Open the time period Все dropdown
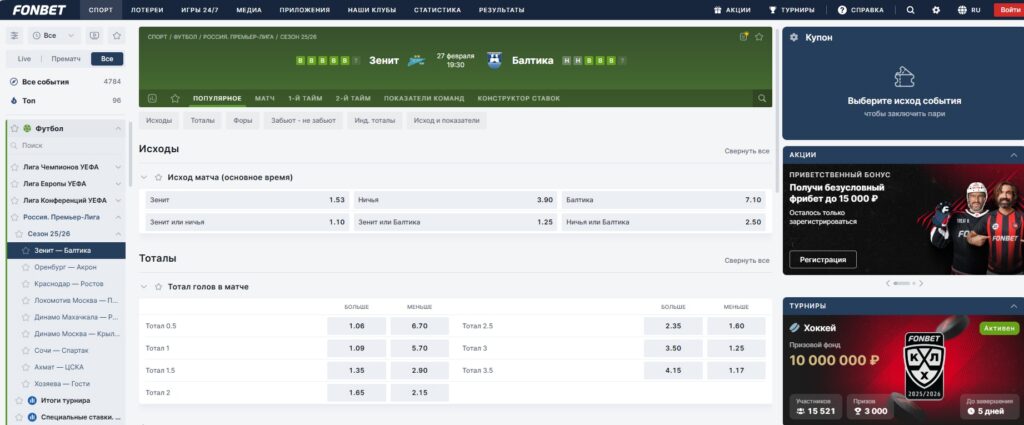1024x425 pixels. pos(54,35)
